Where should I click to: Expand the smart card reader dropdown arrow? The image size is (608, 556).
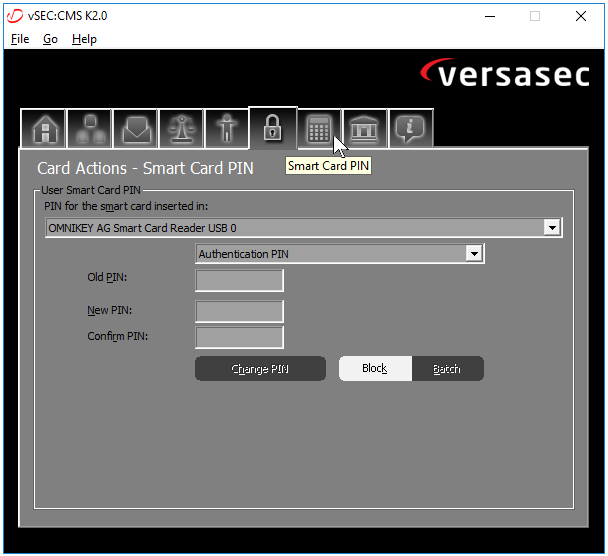pyautogui.click(x=552, y=228)
